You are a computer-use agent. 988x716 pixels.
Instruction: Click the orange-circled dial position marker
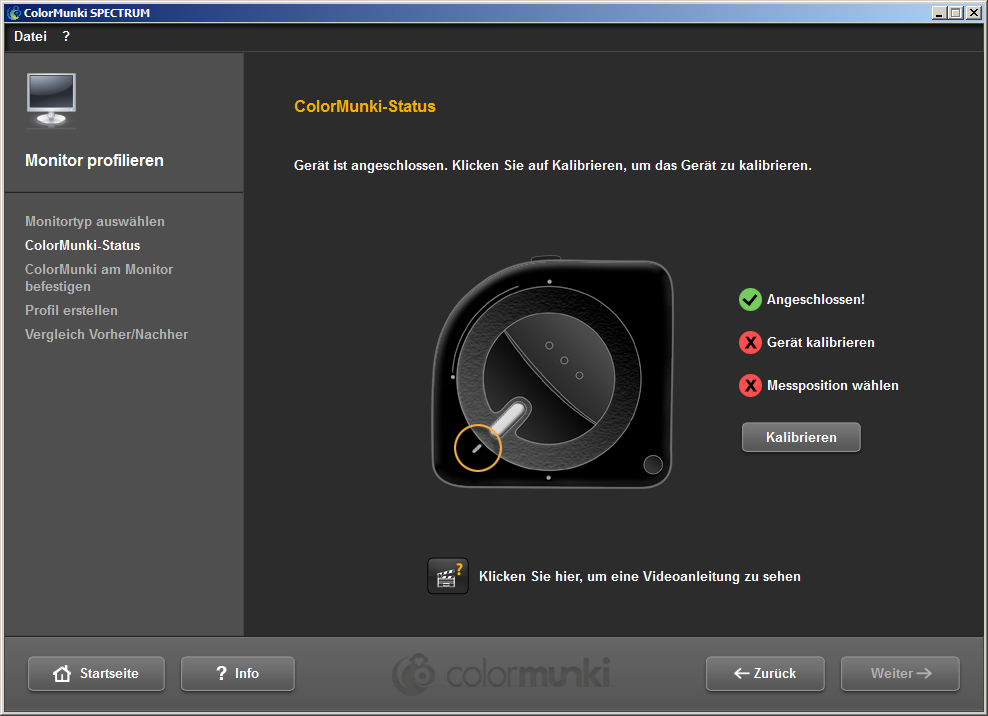[x=478, y=448]
